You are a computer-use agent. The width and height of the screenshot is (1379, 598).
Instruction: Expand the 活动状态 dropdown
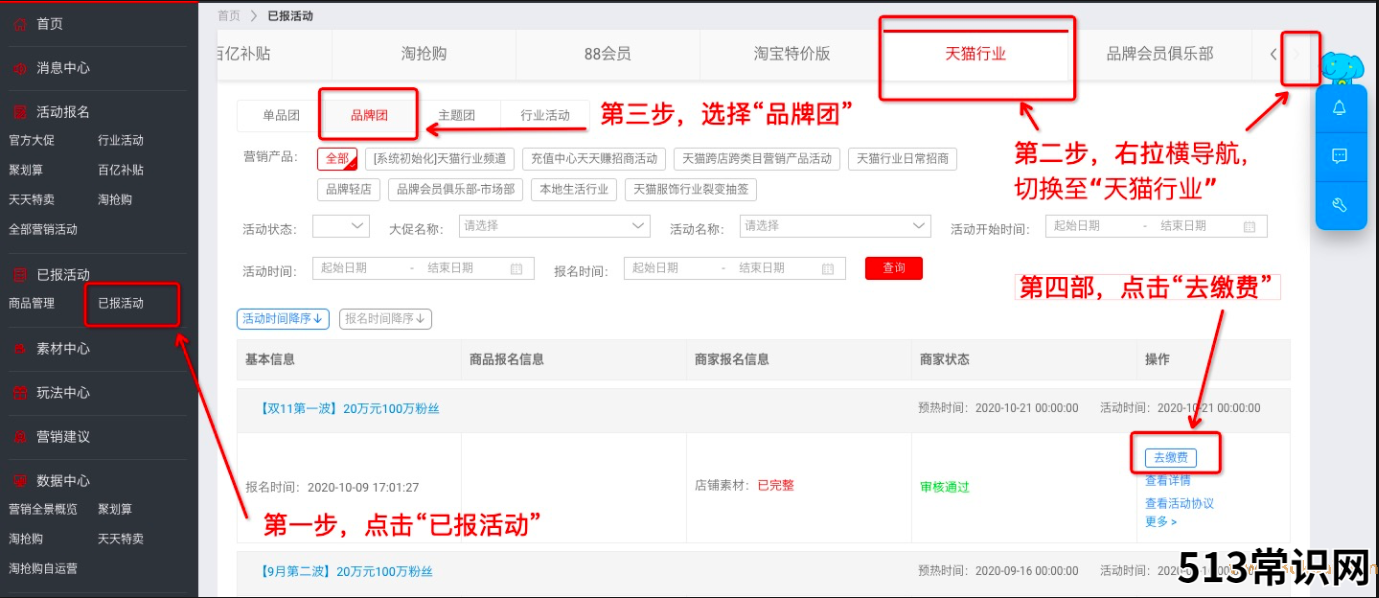point(341,226)
